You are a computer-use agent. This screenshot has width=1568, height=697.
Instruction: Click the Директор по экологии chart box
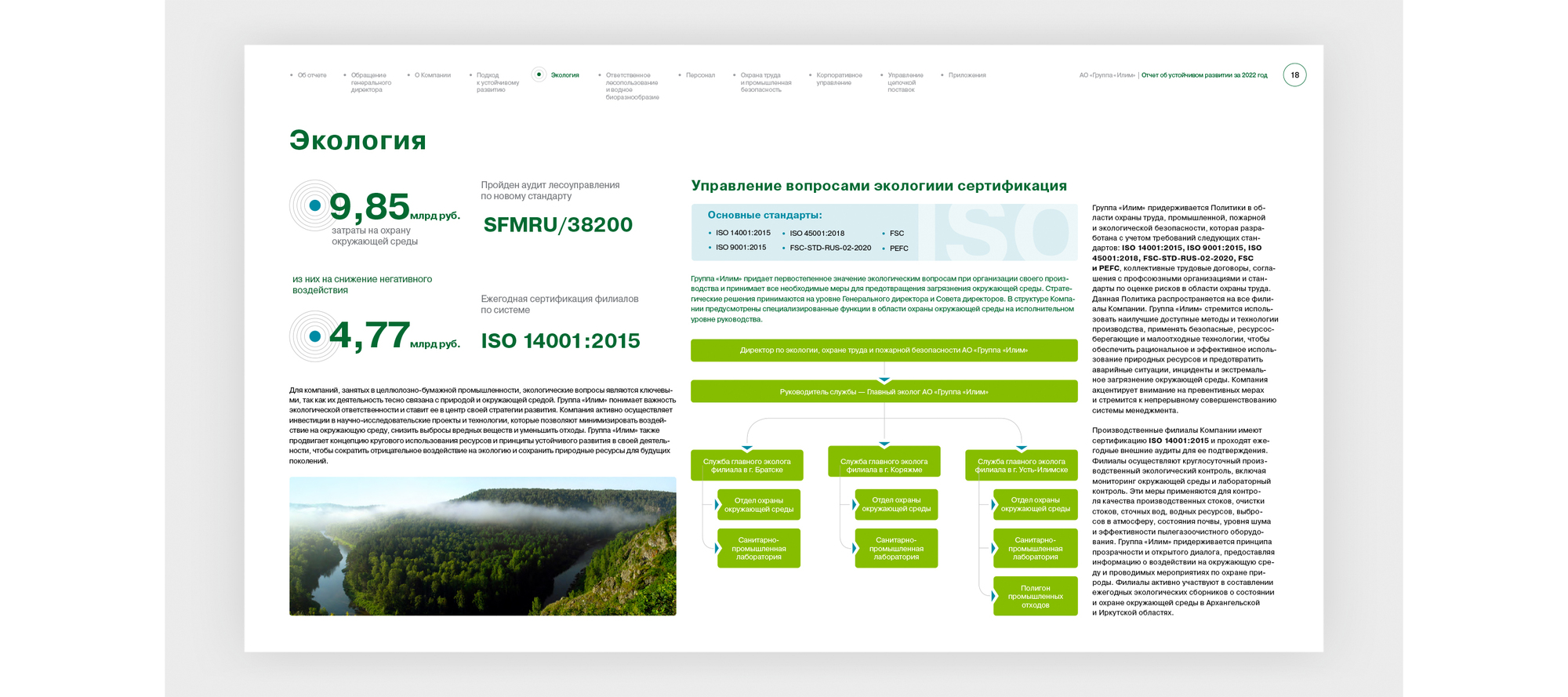coord(884,350)
